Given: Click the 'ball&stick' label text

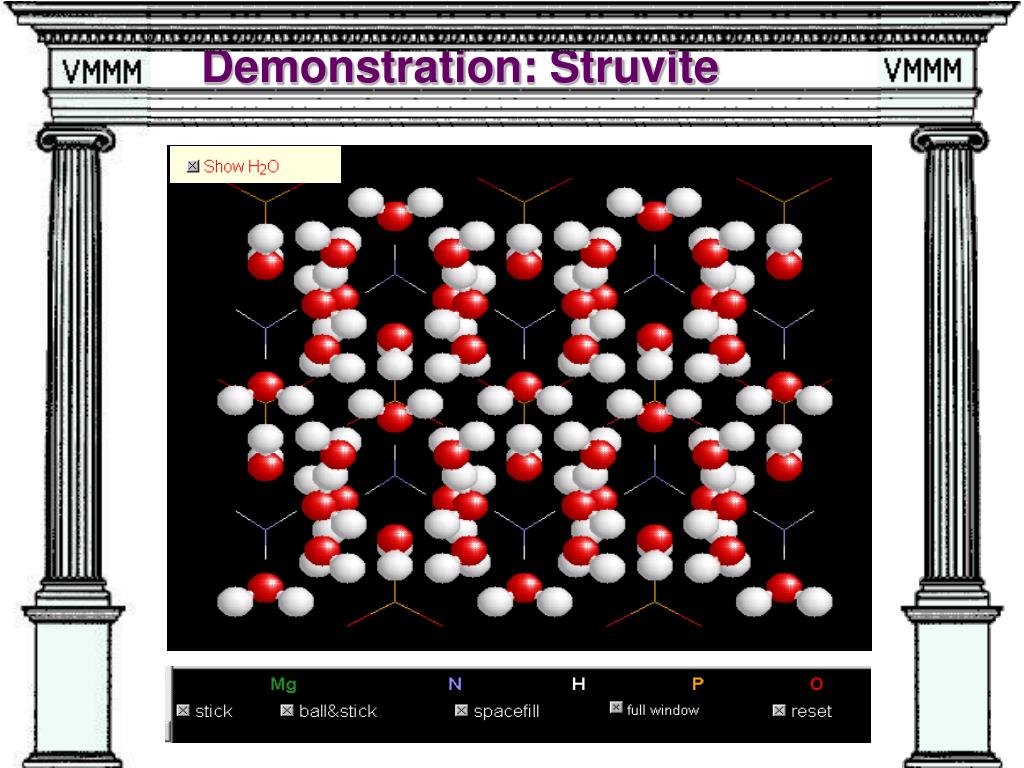Looking at the screenshot, I should click(338, 711).
